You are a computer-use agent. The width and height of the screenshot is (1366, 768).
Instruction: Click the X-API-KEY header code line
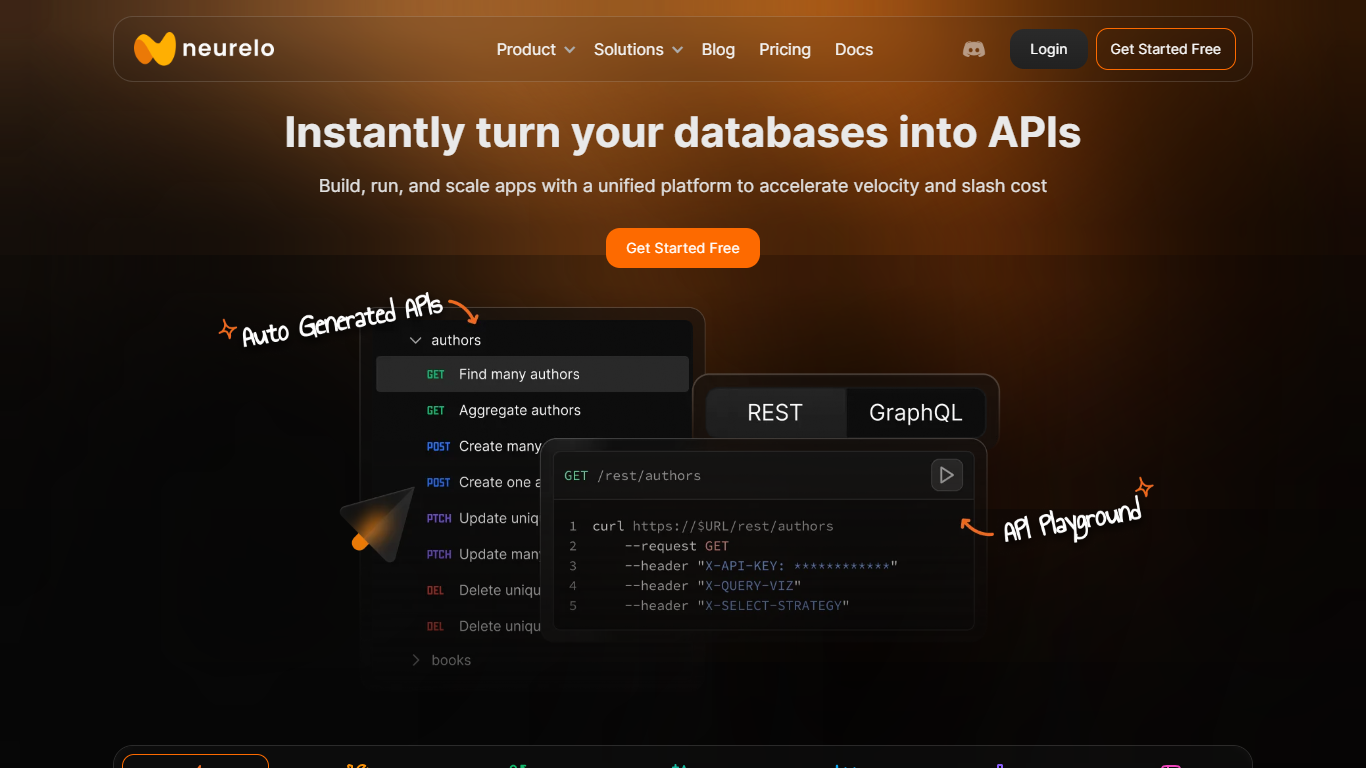(x=761, y=566)
